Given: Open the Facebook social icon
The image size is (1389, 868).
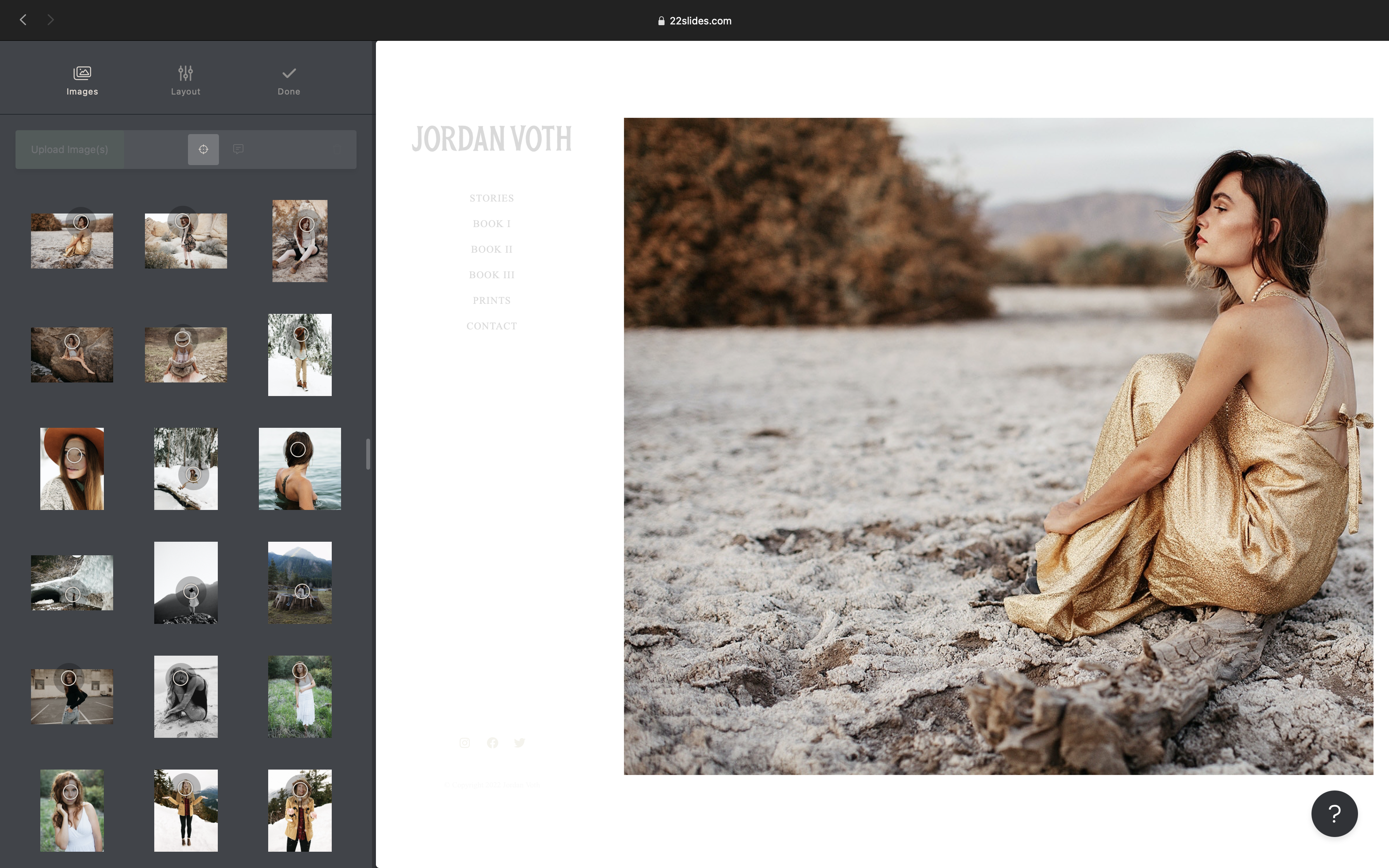Looking at the screenshot, I should point(492,742).
